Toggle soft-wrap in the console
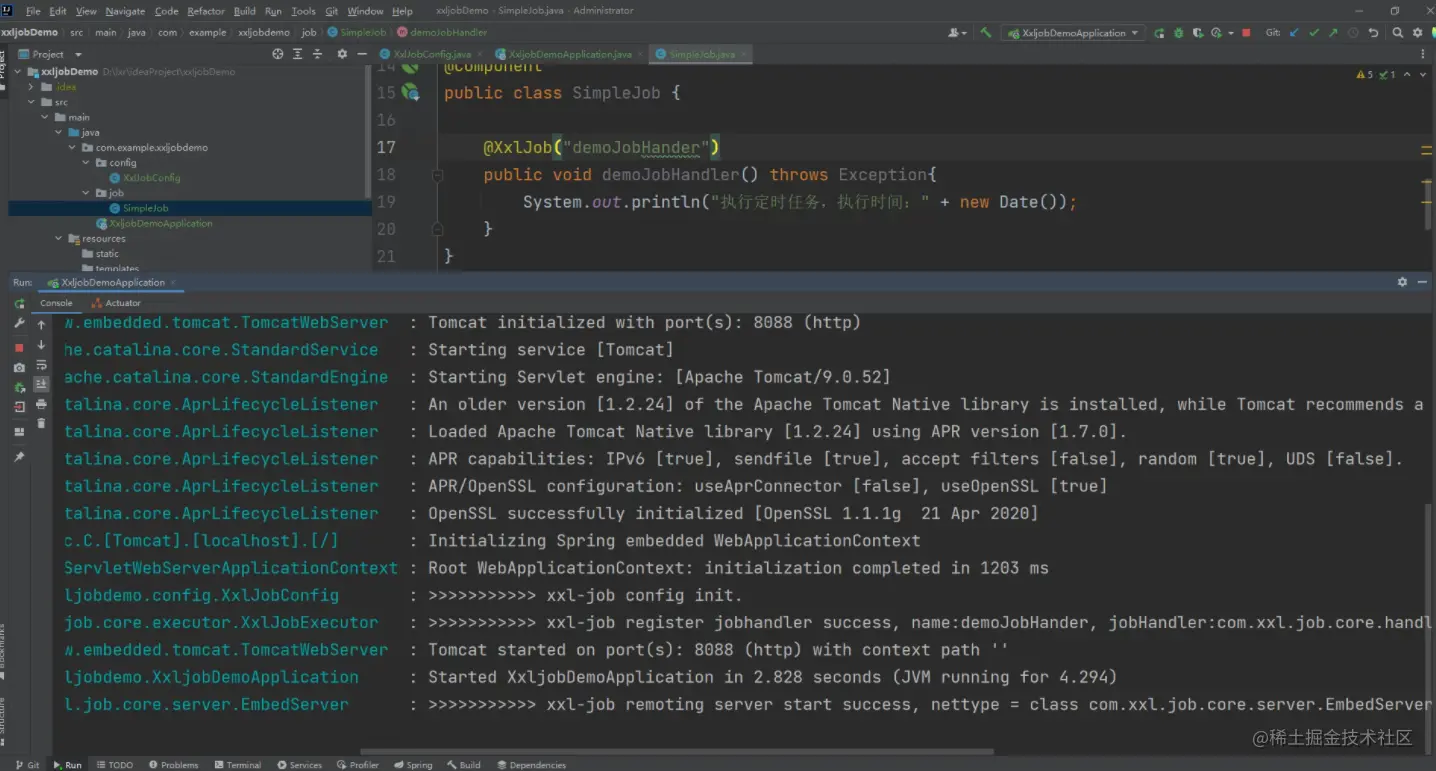 [x=41, y=365]
